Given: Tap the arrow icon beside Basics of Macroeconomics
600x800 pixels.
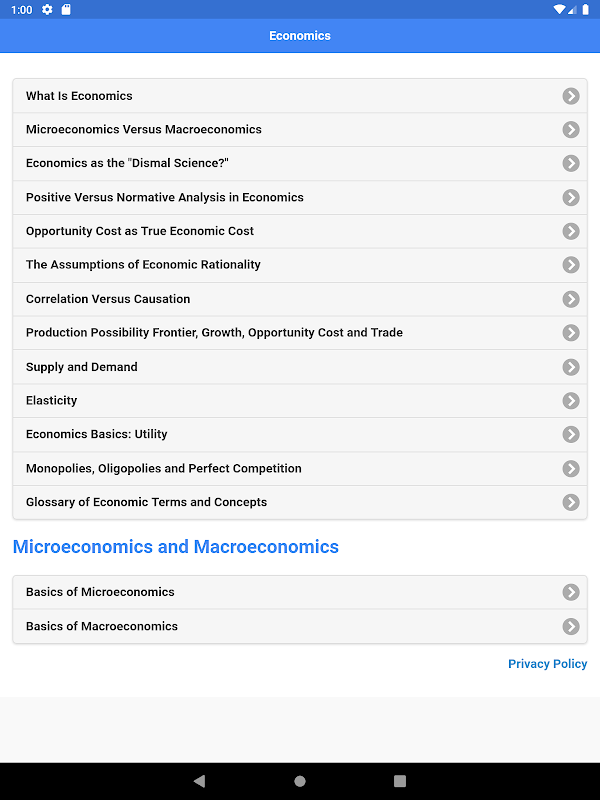Looking at the screenshot, I should click(x=571, y=626).
